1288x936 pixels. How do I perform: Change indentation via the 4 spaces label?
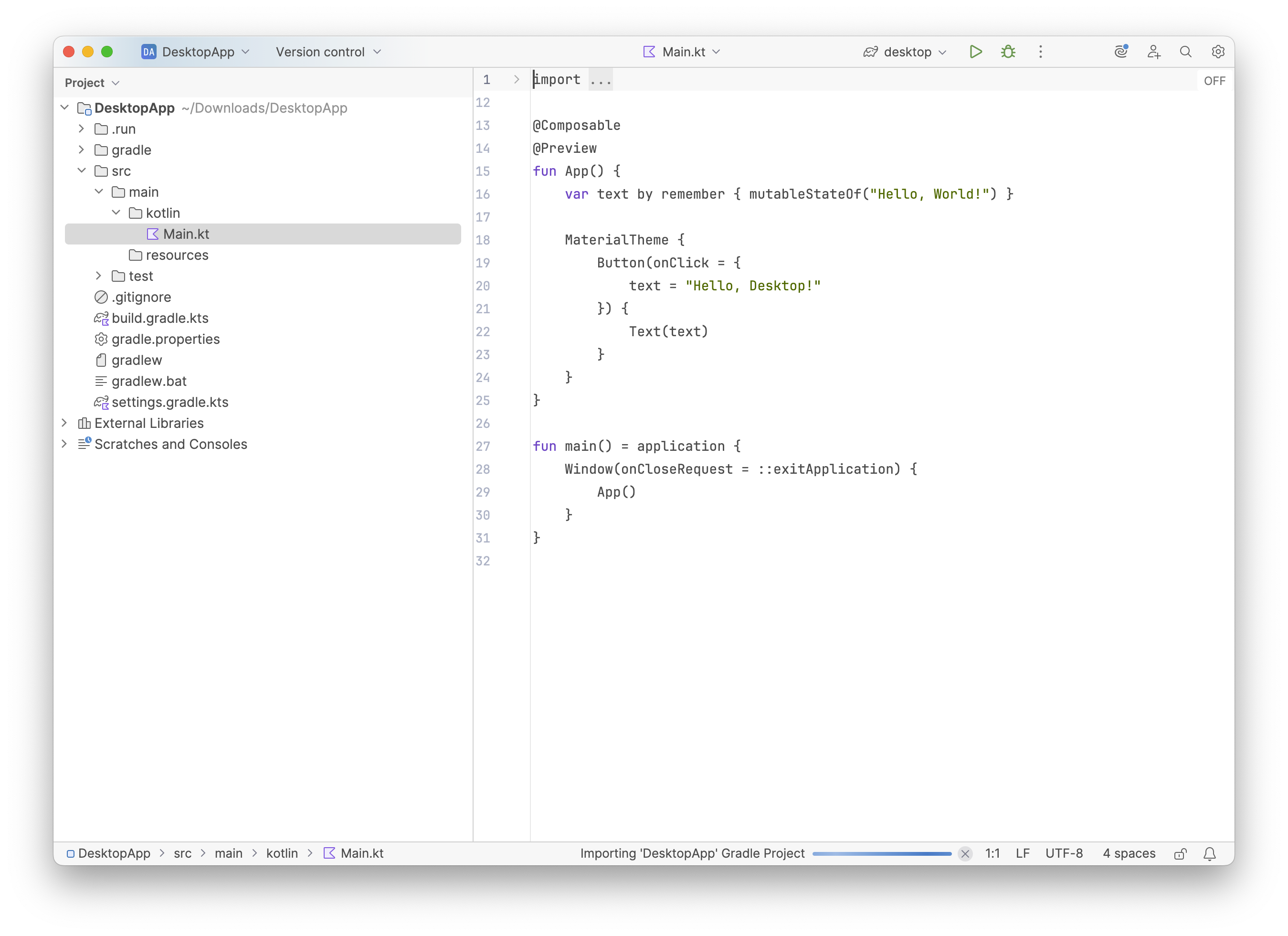[x=1129, y=853]
